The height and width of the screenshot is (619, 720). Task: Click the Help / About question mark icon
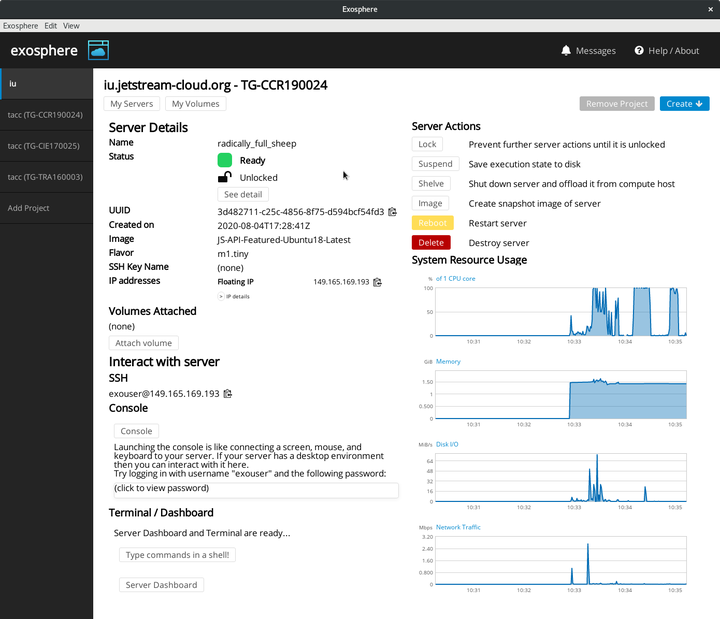(639, 51)
